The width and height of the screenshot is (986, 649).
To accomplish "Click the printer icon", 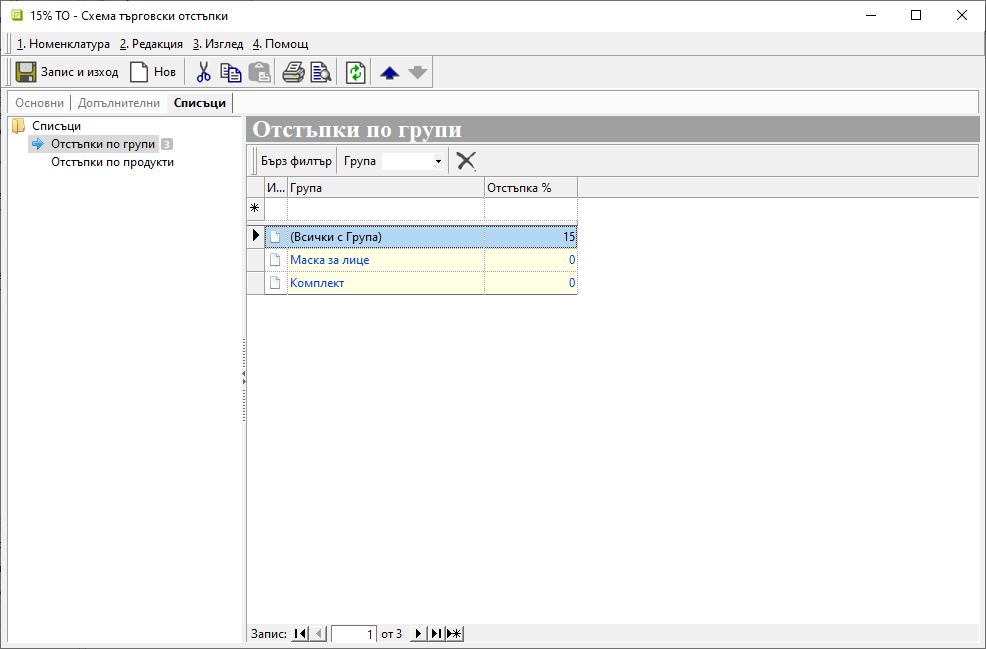I will (x=293, y=72).
